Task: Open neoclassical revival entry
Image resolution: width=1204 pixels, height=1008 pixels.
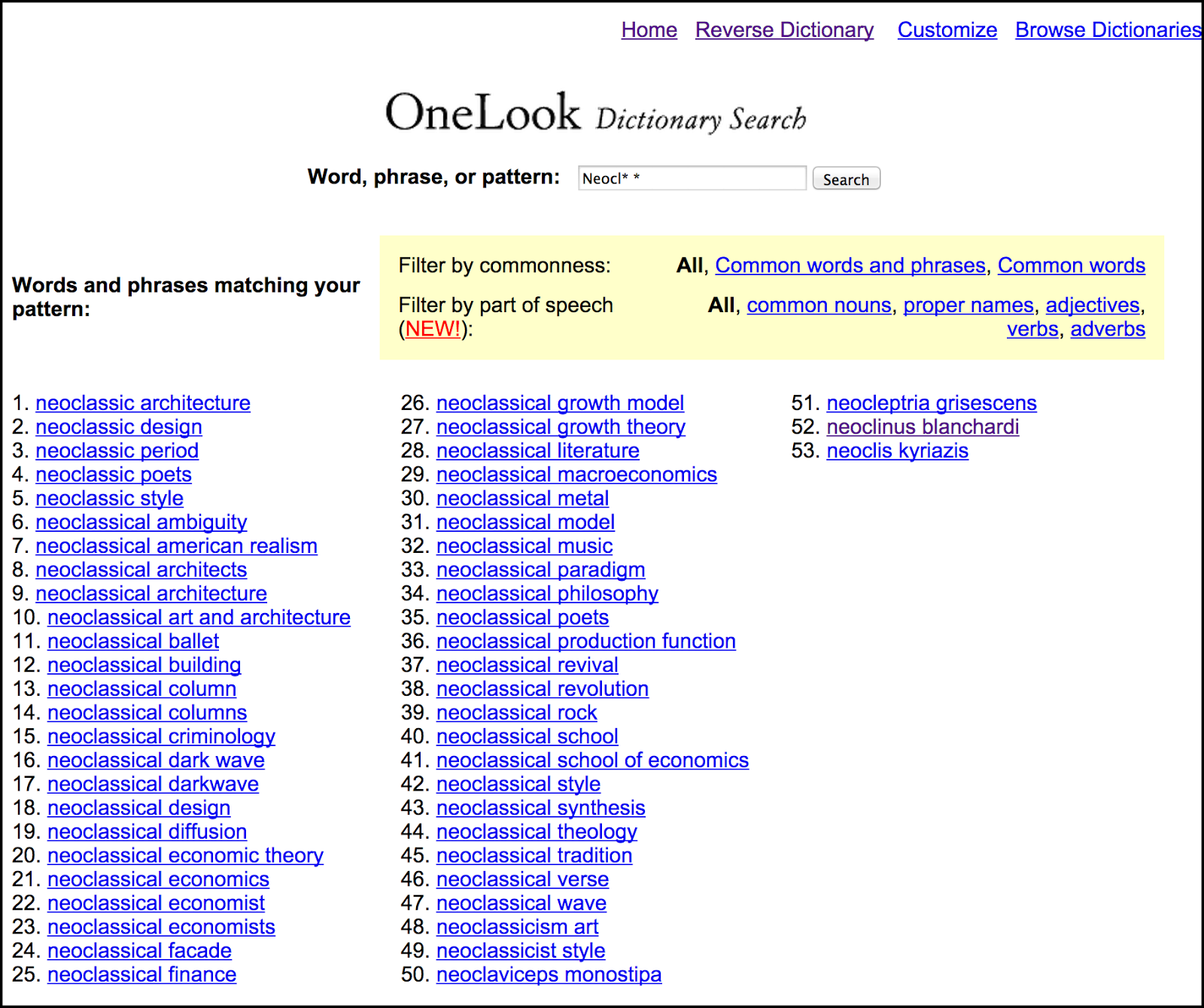Action: (x=528, y=665)
